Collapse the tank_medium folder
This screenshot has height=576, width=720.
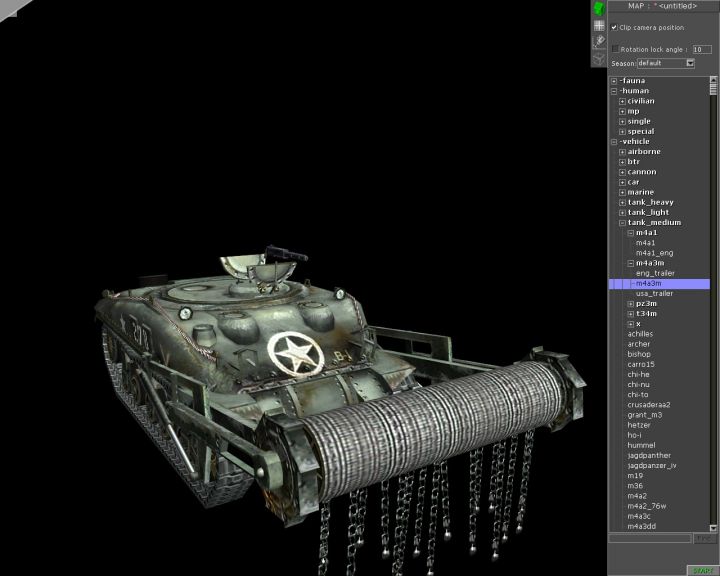point(622,223)
